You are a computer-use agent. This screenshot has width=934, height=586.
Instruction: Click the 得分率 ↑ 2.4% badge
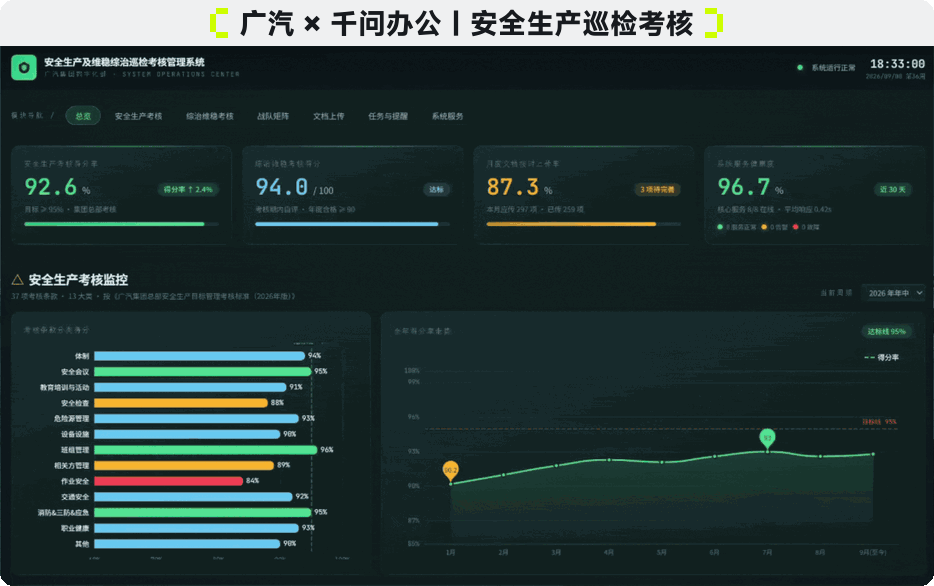tap(188, 189)
